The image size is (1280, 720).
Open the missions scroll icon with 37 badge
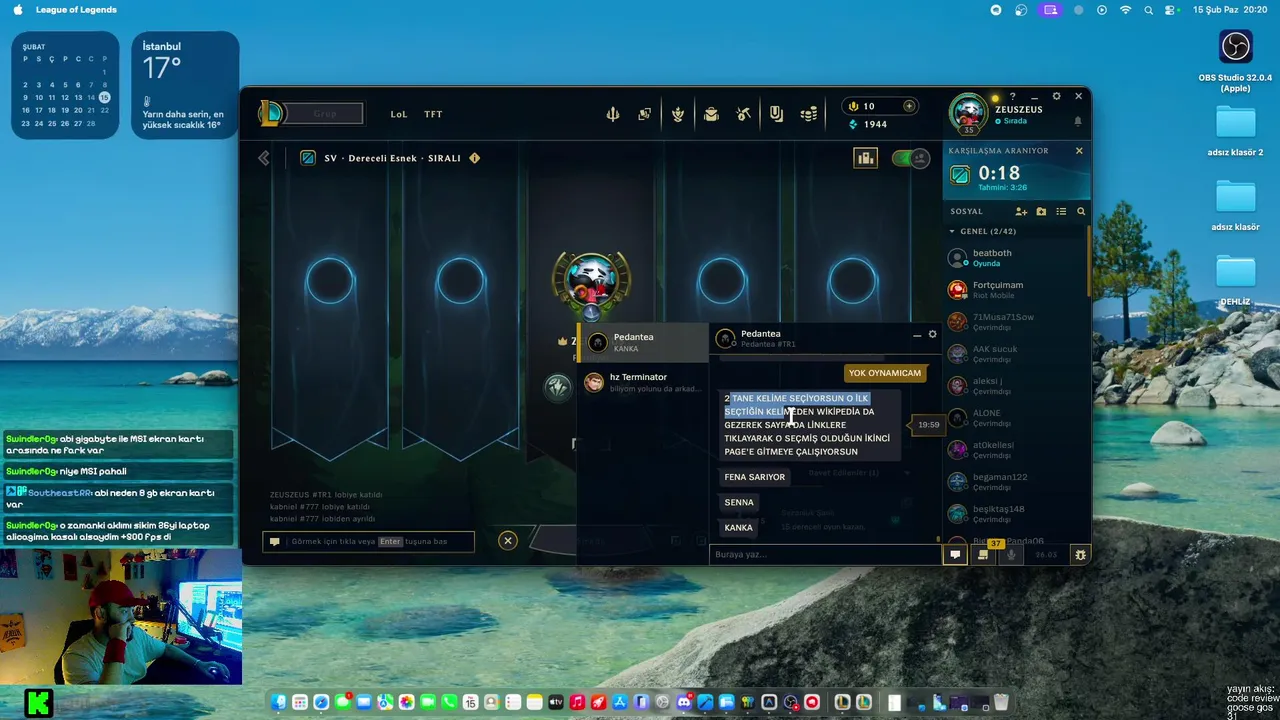983,554
